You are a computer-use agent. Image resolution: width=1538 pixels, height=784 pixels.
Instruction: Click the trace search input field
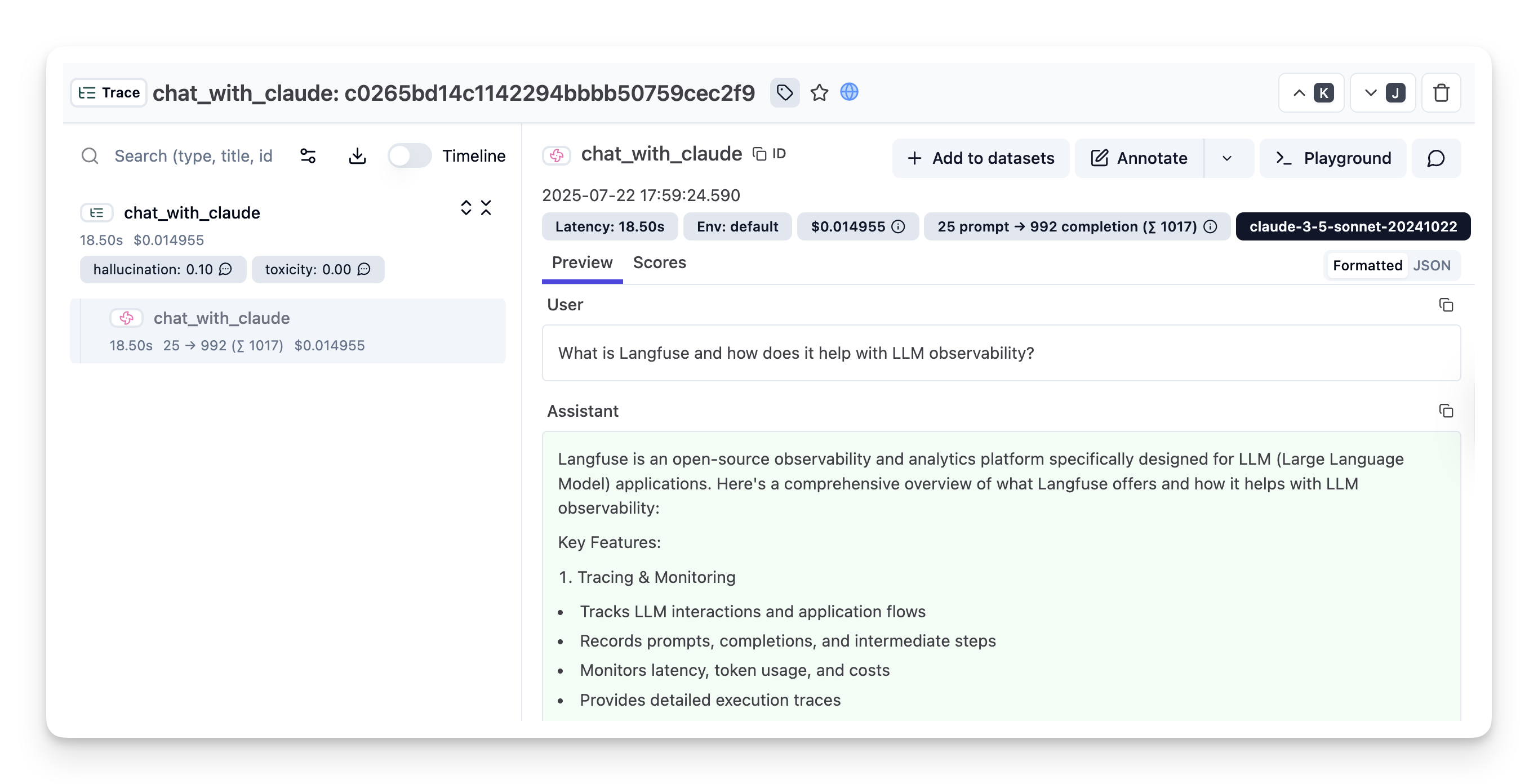click(193, 156)
